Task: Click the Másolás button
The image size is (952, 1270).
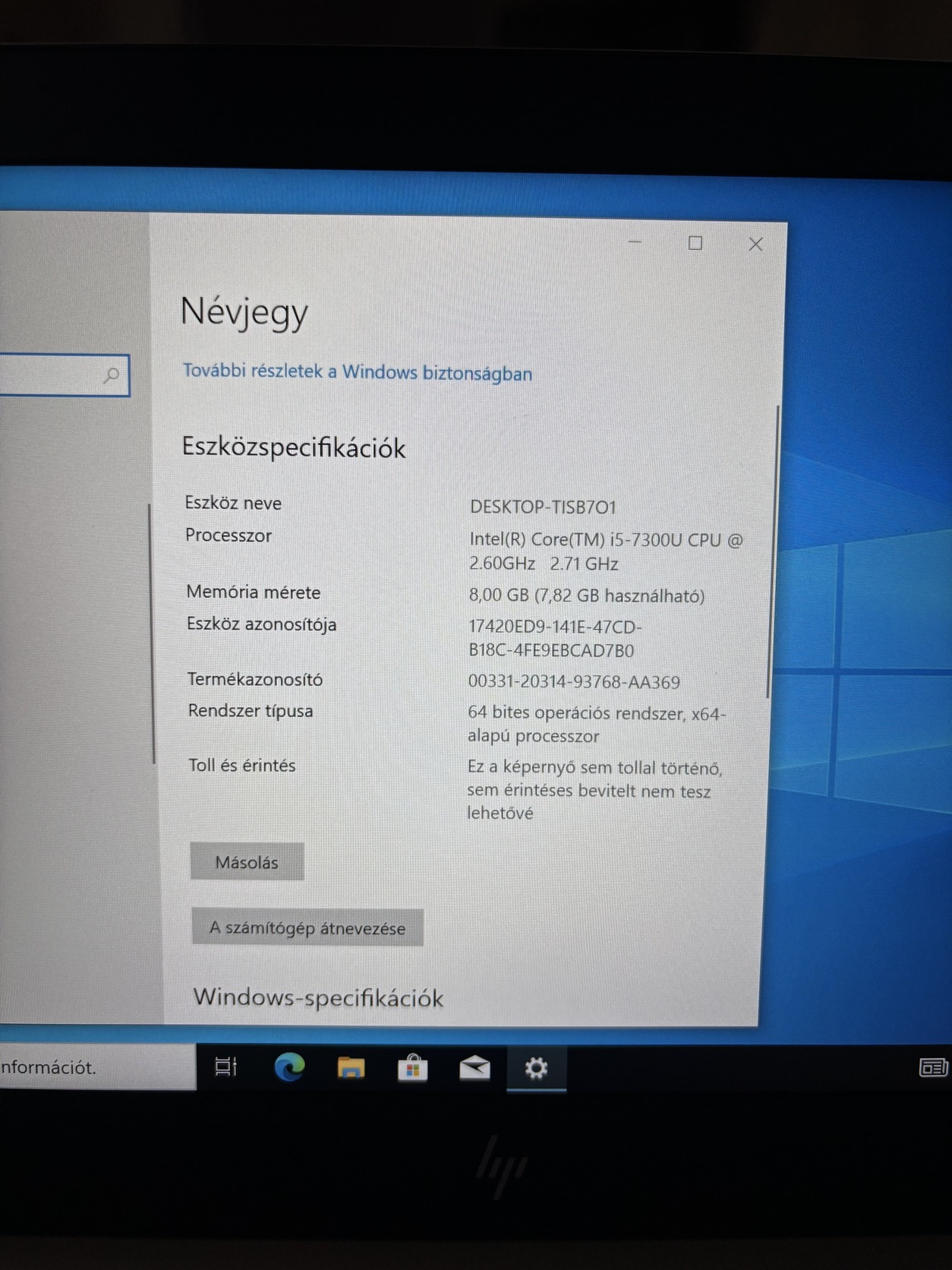Action: pyautogui.click(x=247, y=861)
